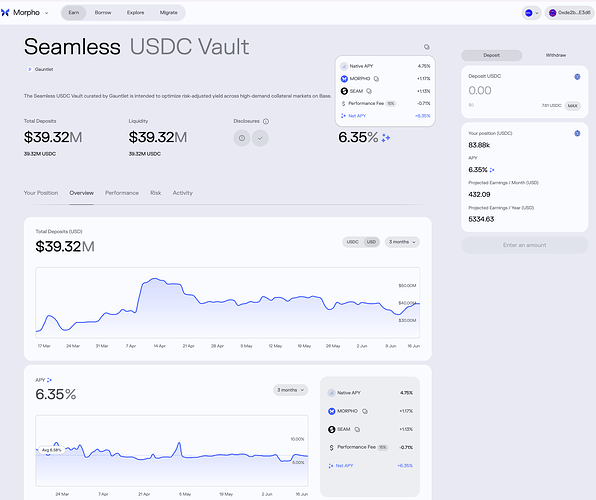Click the MAX button
The width and height of the screenshot is (596, 500).
(x=572, y=106)
